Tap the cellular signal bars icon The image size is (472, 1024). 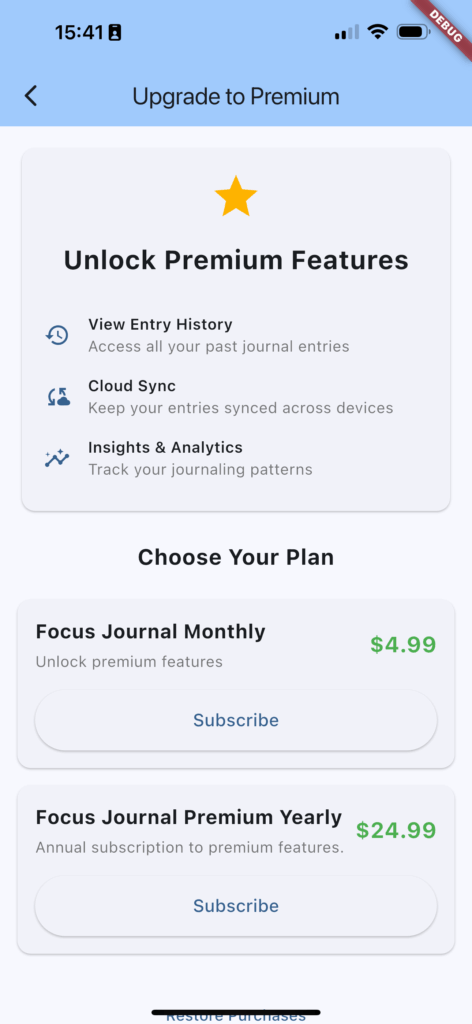pyautogui.click(x=347, y=32)
